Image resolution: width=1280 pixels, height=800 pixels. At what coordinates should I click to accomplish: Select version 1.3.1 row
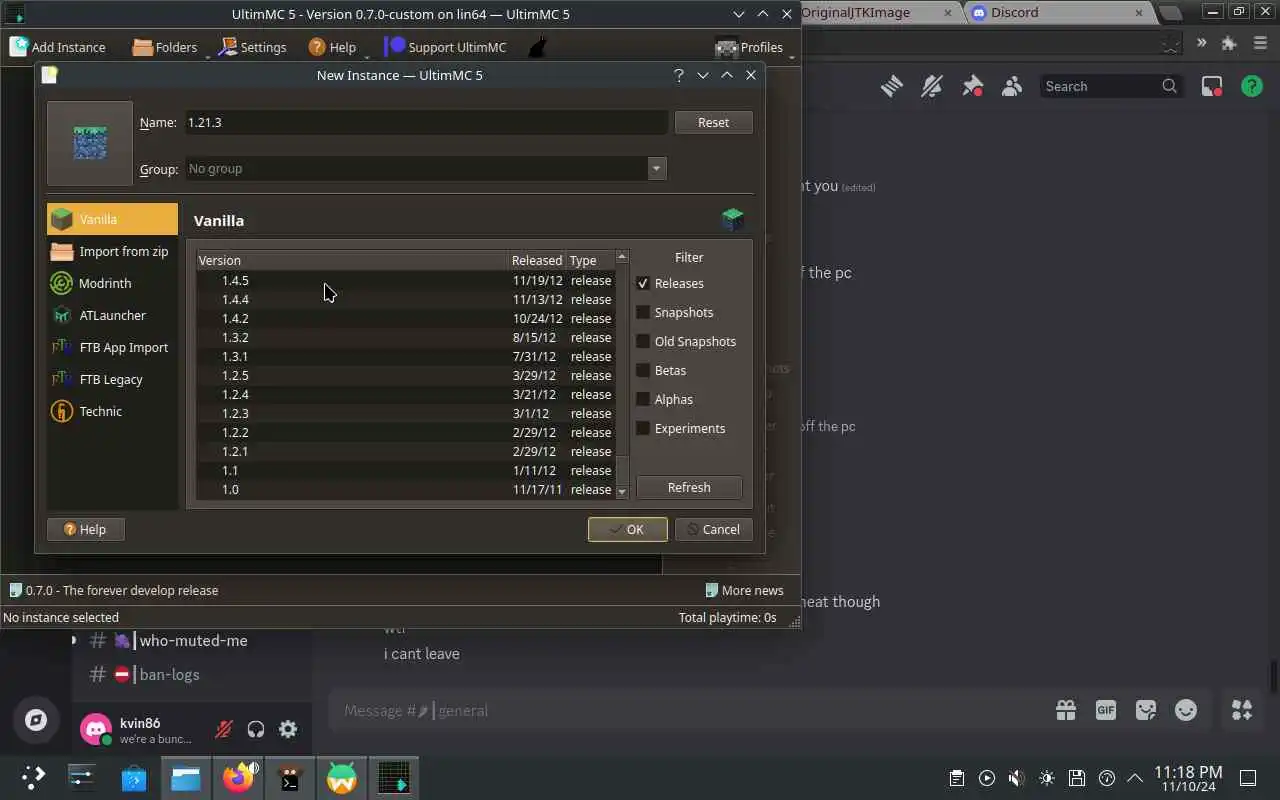pyautogui.click(x=405, y=356)
